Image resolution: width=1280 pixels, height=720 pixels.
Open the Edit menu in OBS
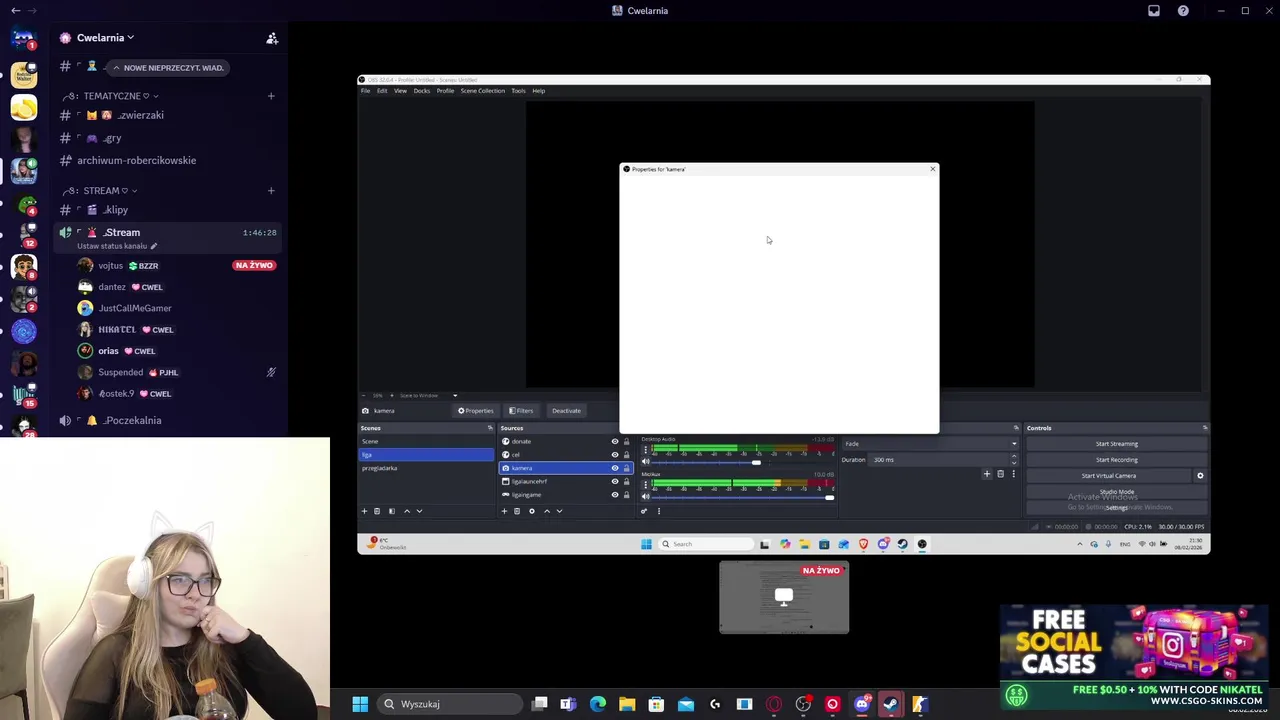pos(382,91)
